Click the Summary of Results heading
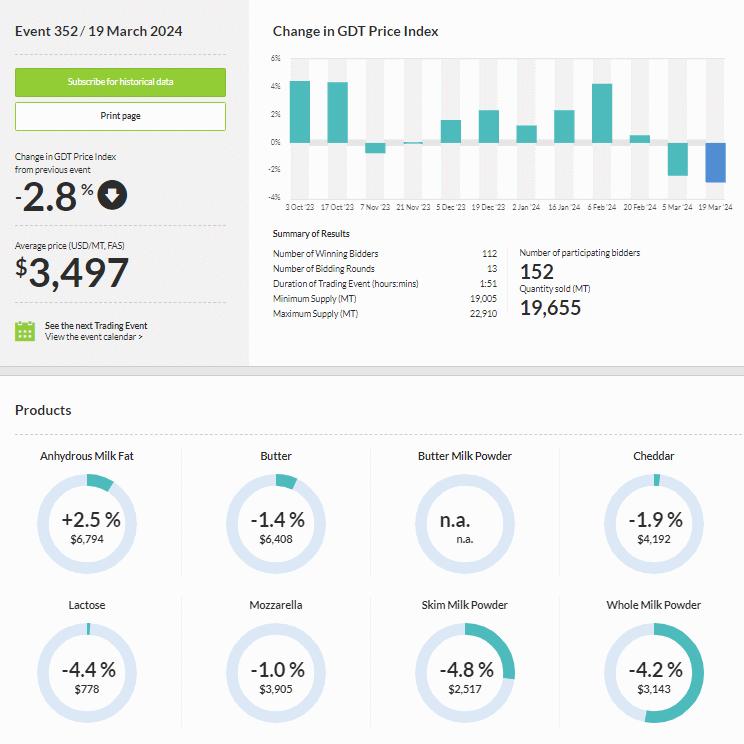Viewport: 744px width, 744px height. point(311,233)
